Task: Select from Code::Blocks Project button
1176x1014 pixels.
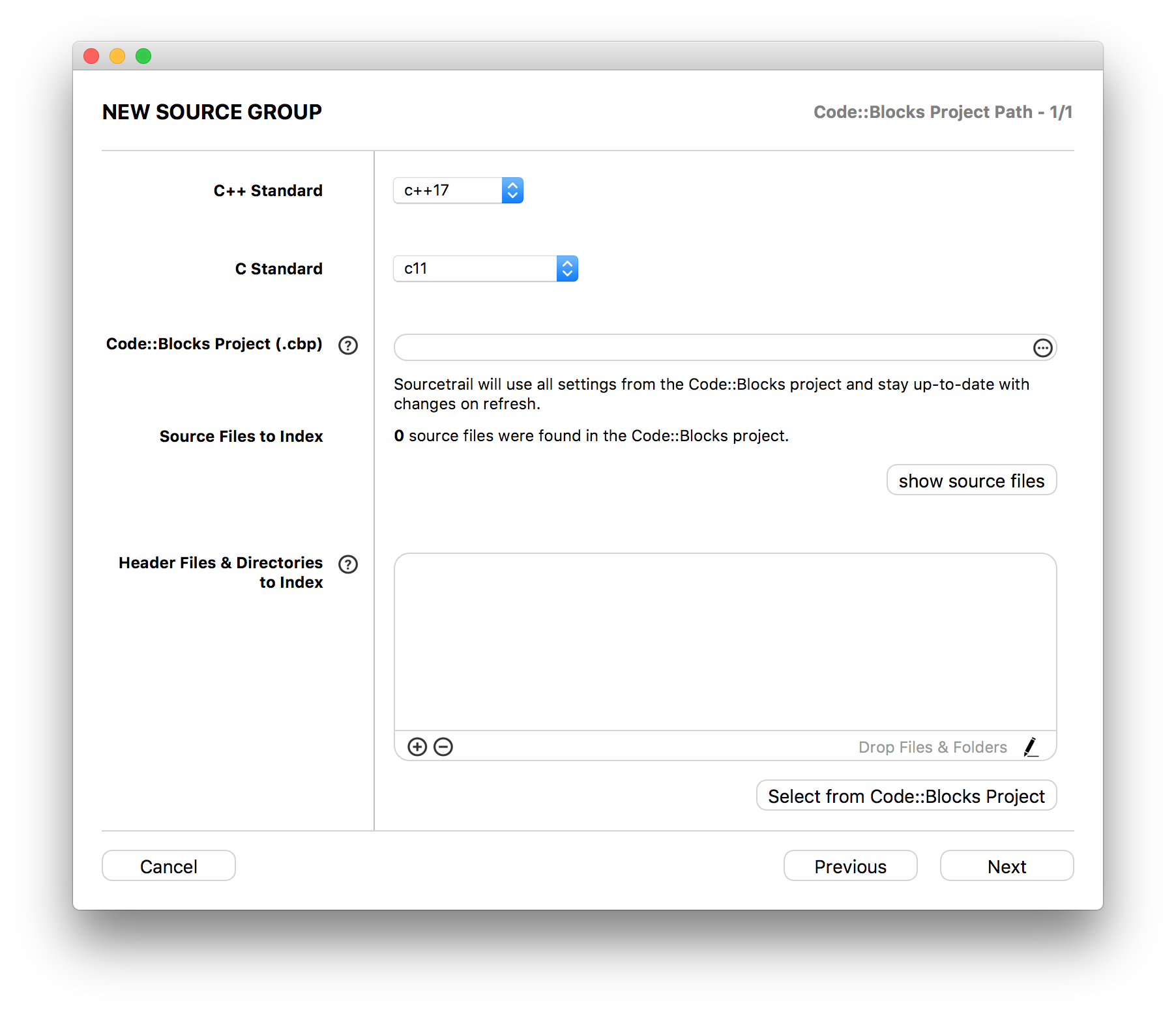Action: (x=906, y=796)
